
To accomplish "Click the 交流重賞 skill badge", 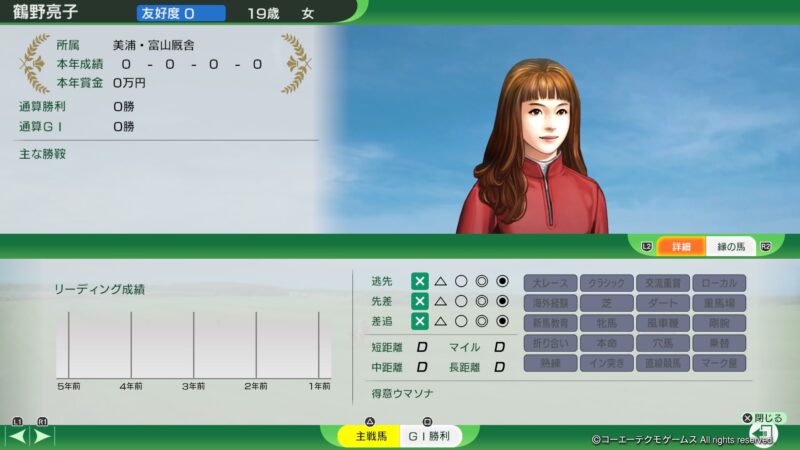I will (663, 283).
